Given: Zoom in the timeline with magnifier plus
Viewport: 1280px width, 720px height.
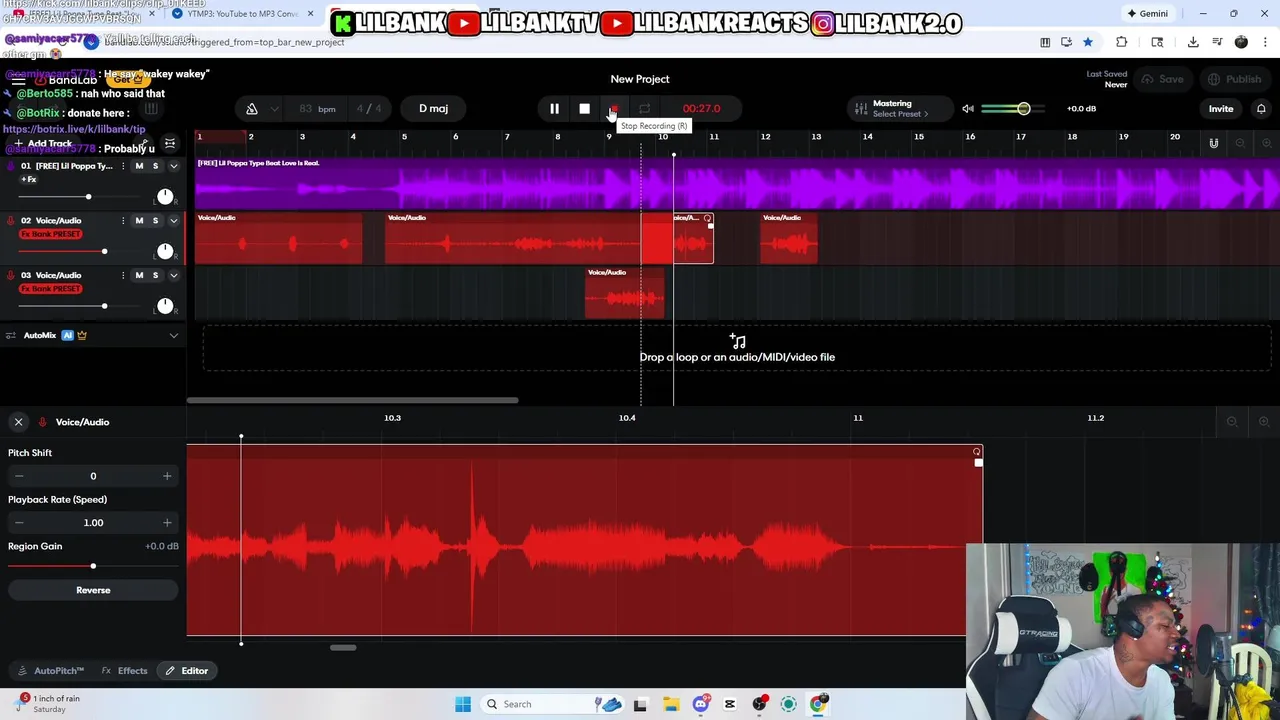Looking at the screenshot, I should [x=1266, y=144].
